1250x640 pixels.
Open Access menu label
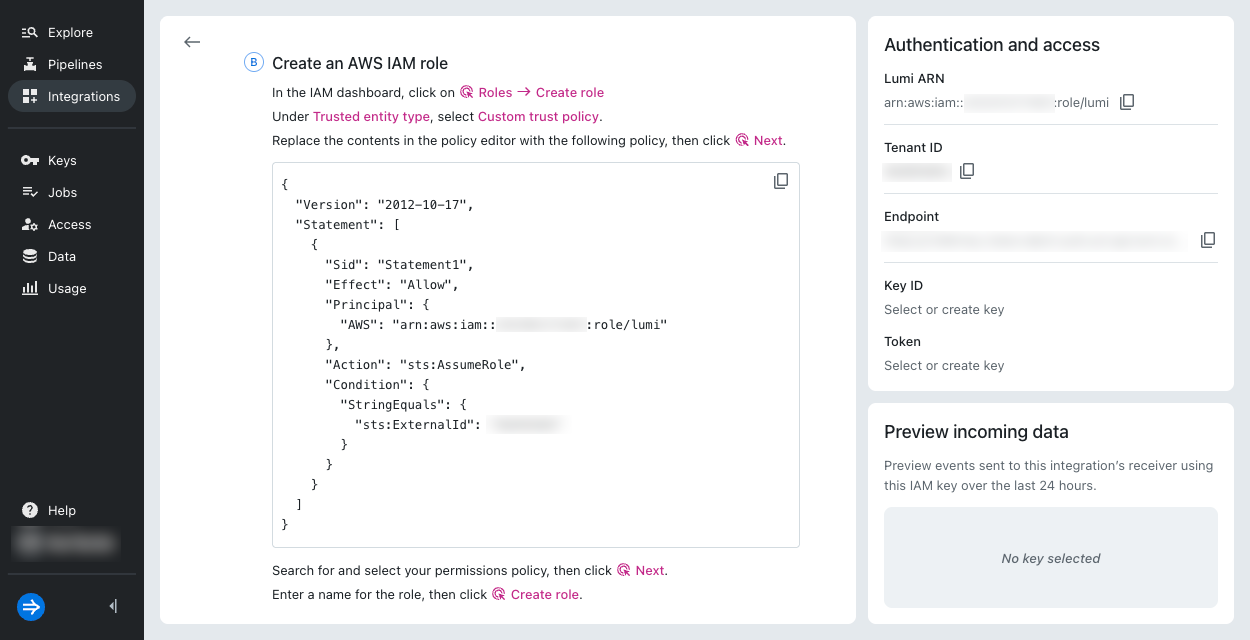[69, 224]
